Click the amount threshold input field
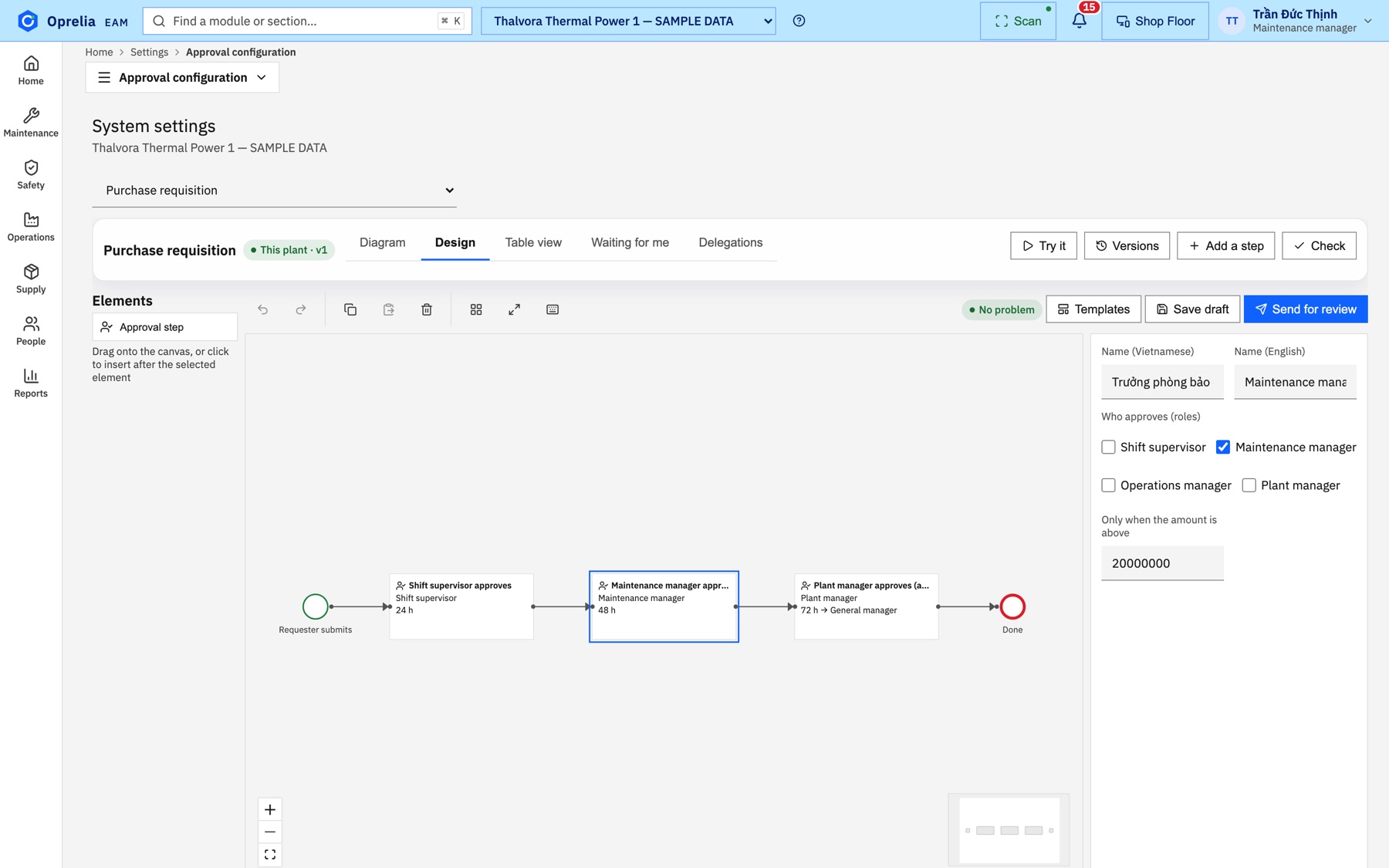 tap(1162, 563)
